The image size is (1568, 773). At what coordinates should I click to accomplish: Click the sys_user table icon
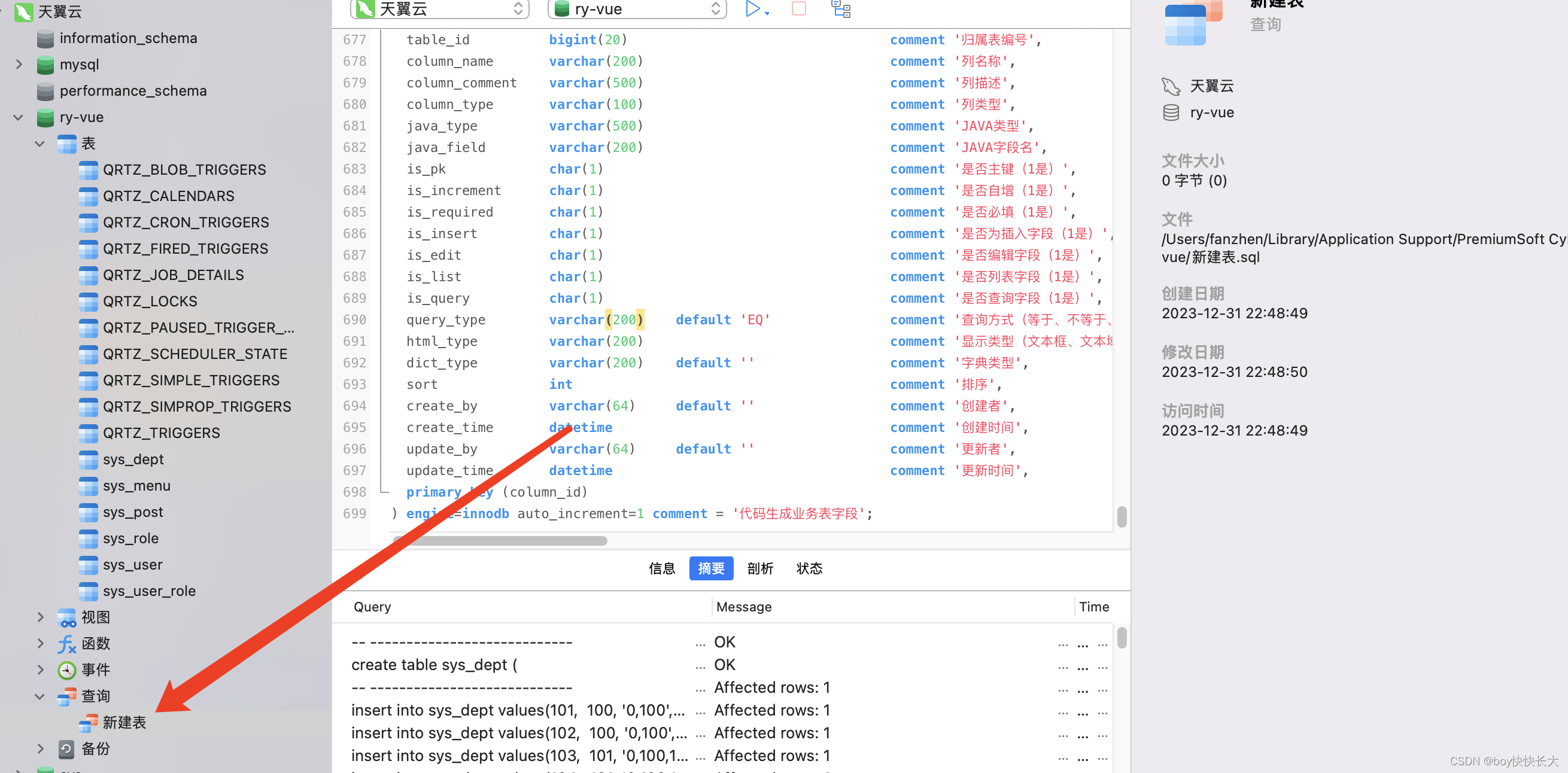88,565
